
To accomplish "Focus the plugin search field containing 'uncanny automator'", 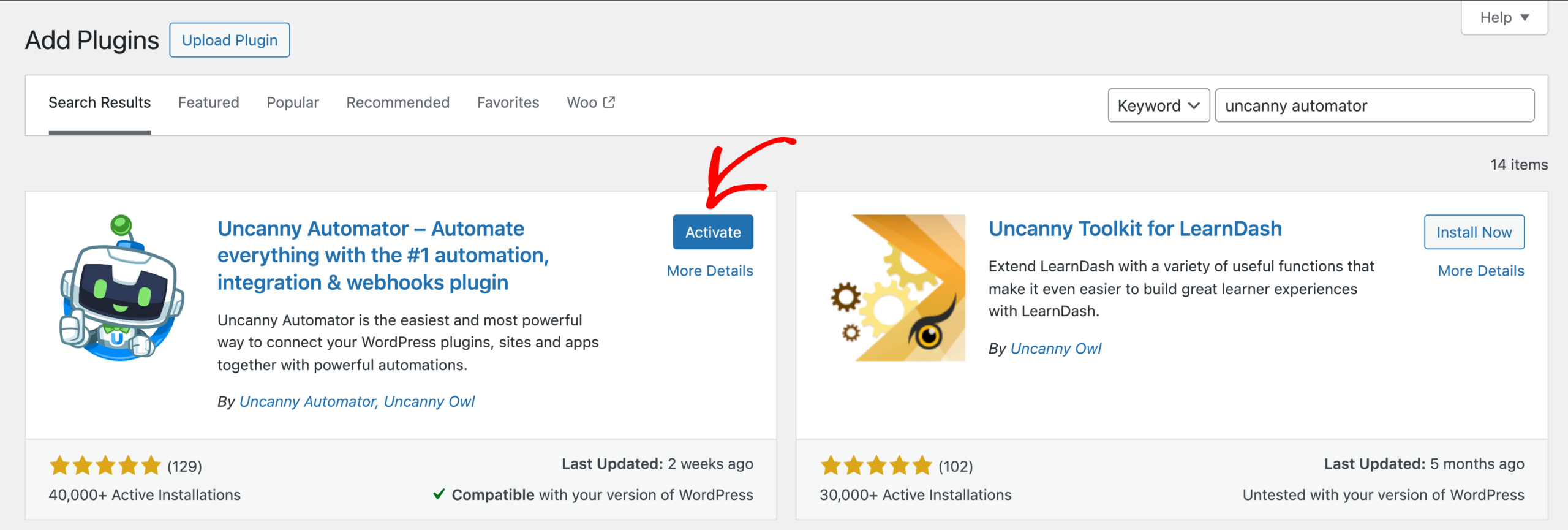I will point(1374,105).
